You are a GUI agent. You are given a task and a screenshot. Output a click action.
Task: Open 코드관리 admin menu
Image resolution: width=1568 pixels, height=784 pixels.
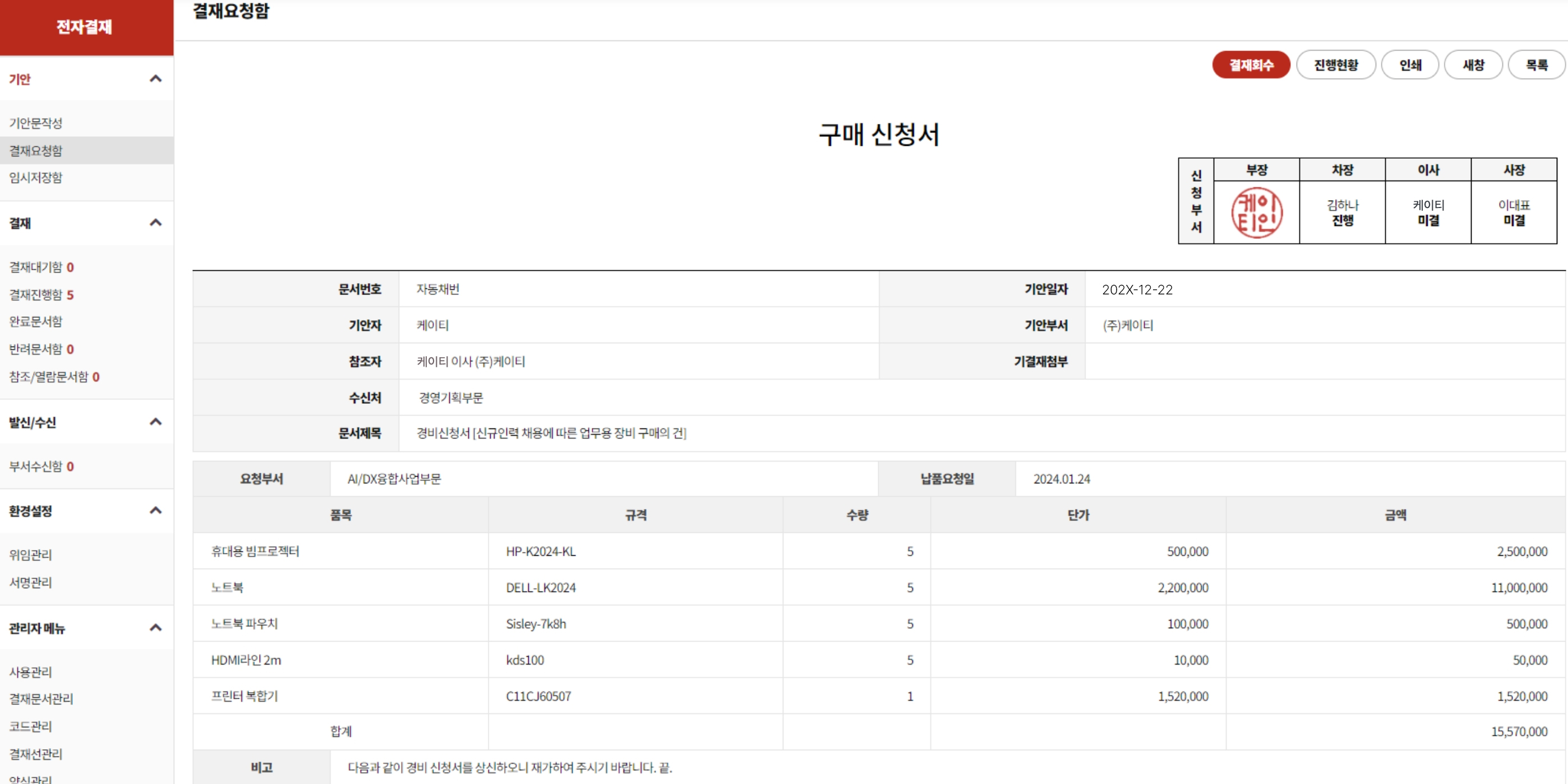(x=30, y=726)
